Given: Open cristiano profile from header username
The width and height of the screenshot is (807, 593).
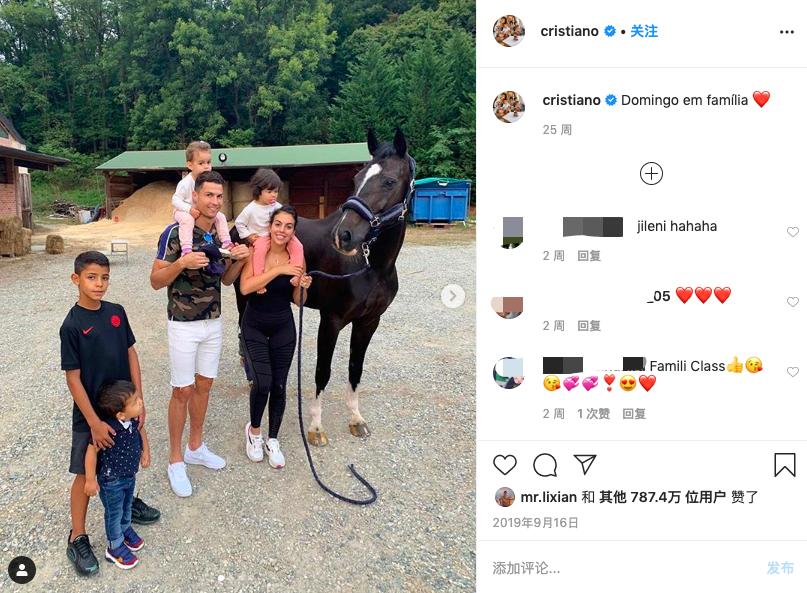Looking at the screenshot, I should (x=569, y=31).
